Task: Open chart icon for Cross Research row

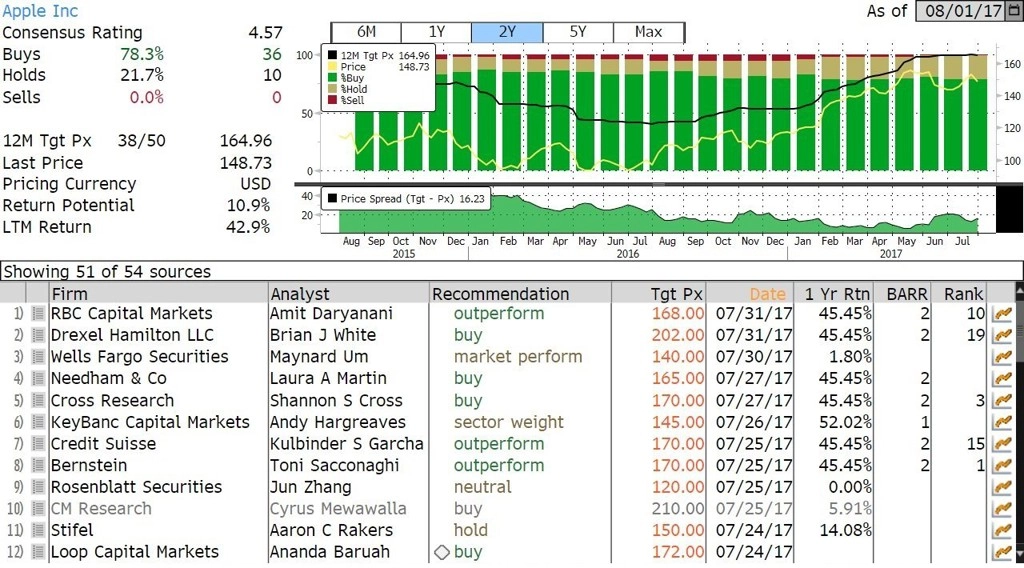Action: pos(1002,400)
